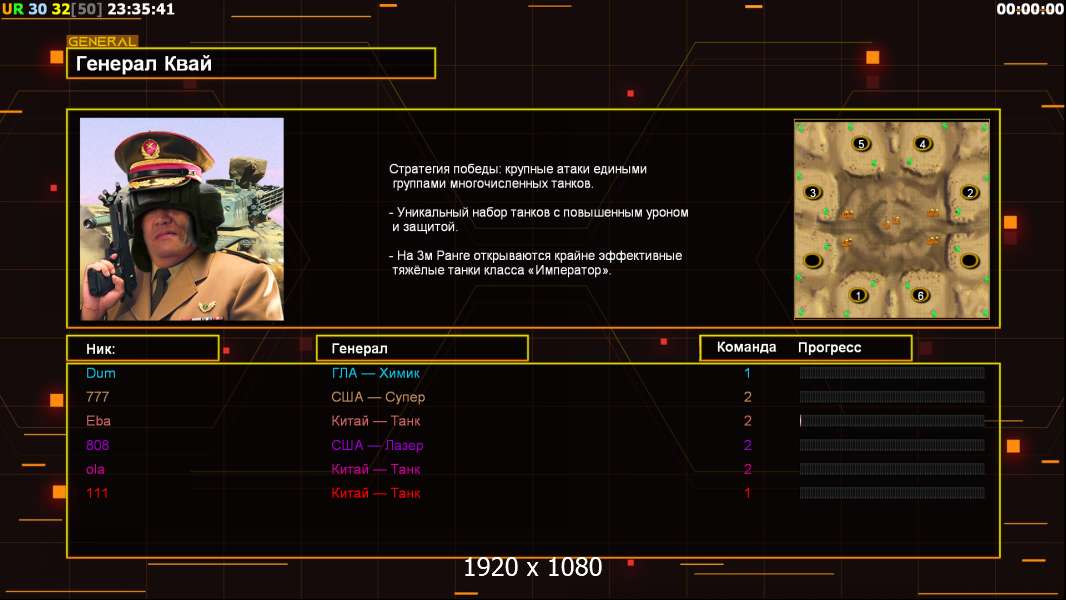Click the Команда column header
Viewport: 1066px width, 600px height.
(746, 348)
